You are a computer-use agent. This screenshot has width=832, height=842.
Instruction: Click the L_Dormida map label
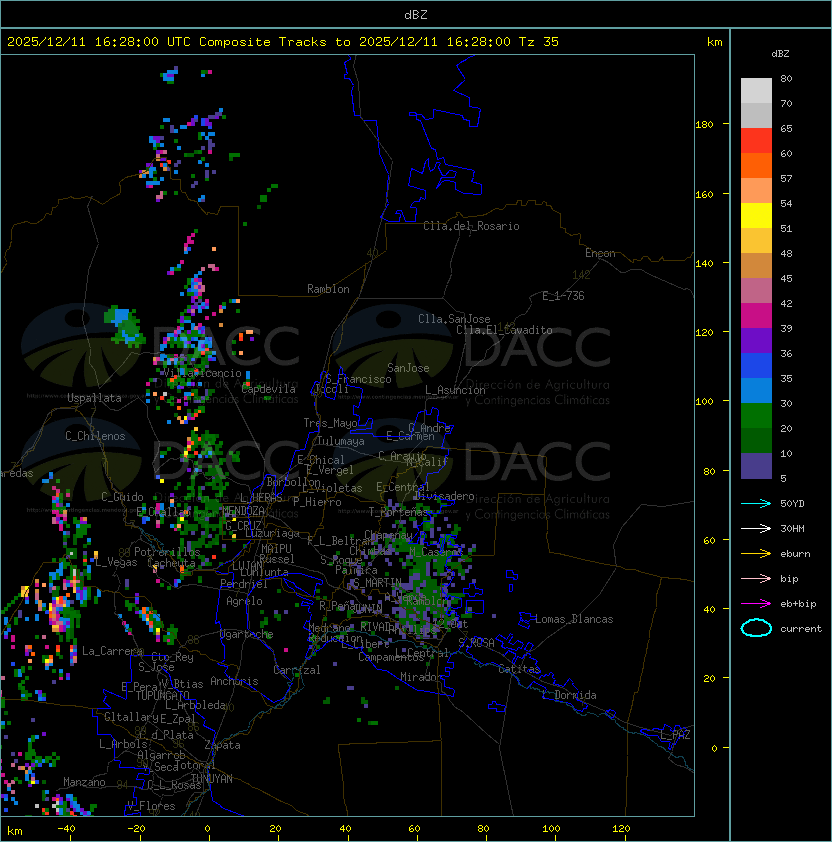coord(569,695)
